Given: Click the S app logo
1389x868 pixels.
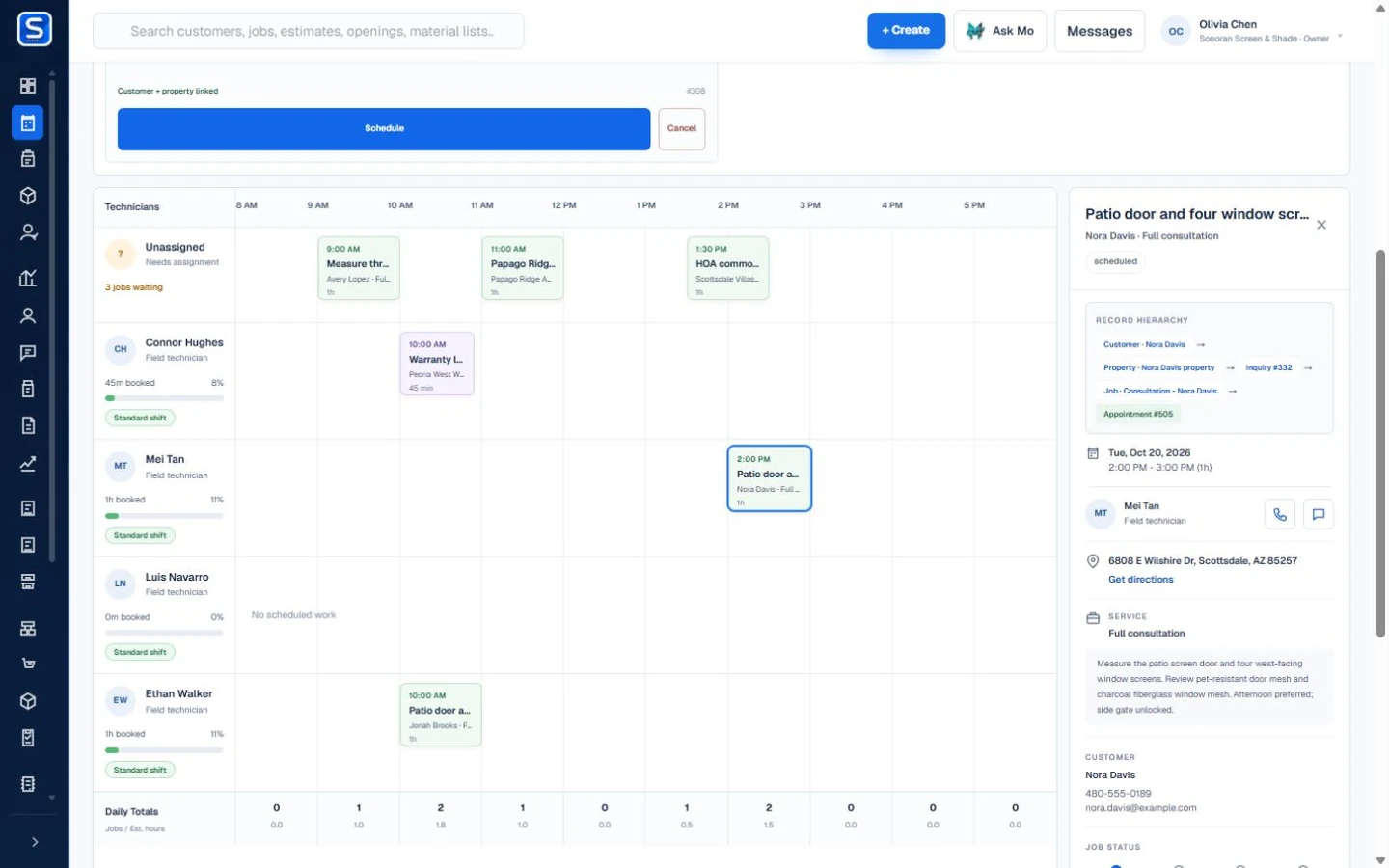Looking at the screenshot, I should point(34,29).
